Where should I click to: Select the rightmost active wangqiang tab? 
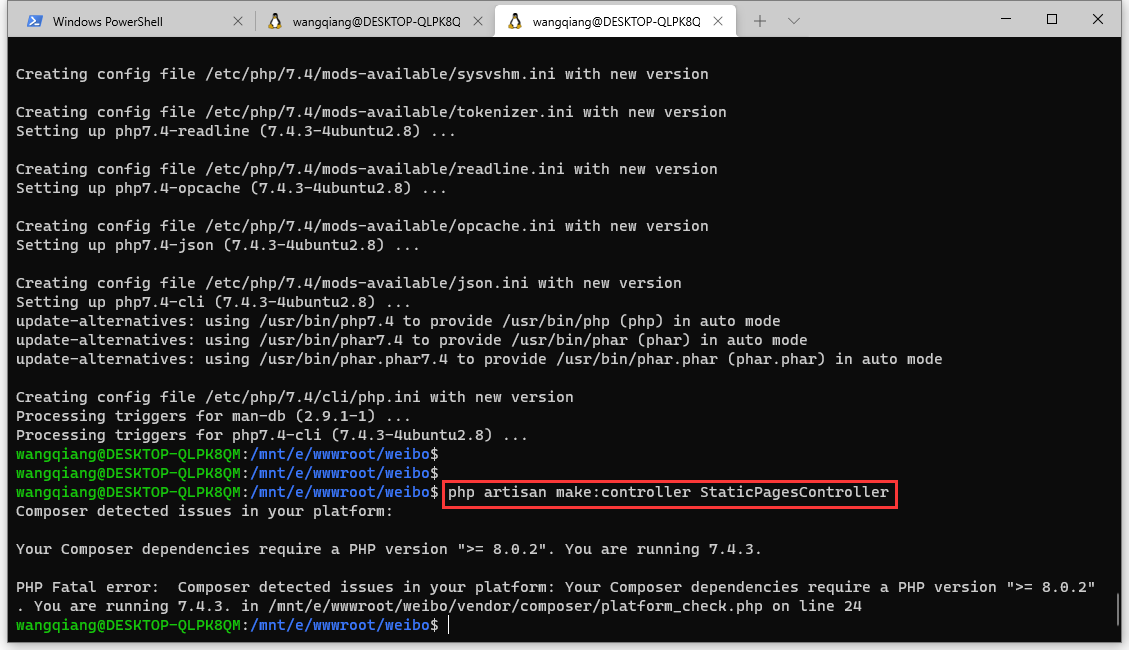click(x=615, y=21)
